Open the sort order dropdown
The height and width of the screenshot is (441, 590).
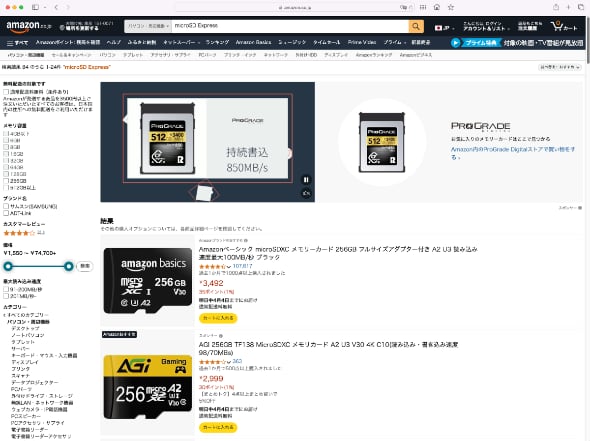click(x=560, y=67)
